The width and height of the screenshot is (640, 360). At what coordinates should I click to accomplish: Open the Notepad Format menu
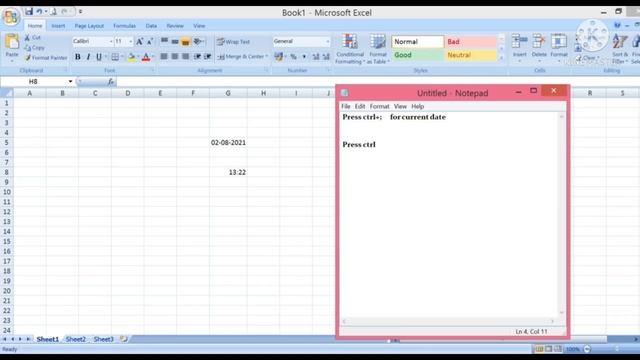pyautogui.click(x=380, y=106)
